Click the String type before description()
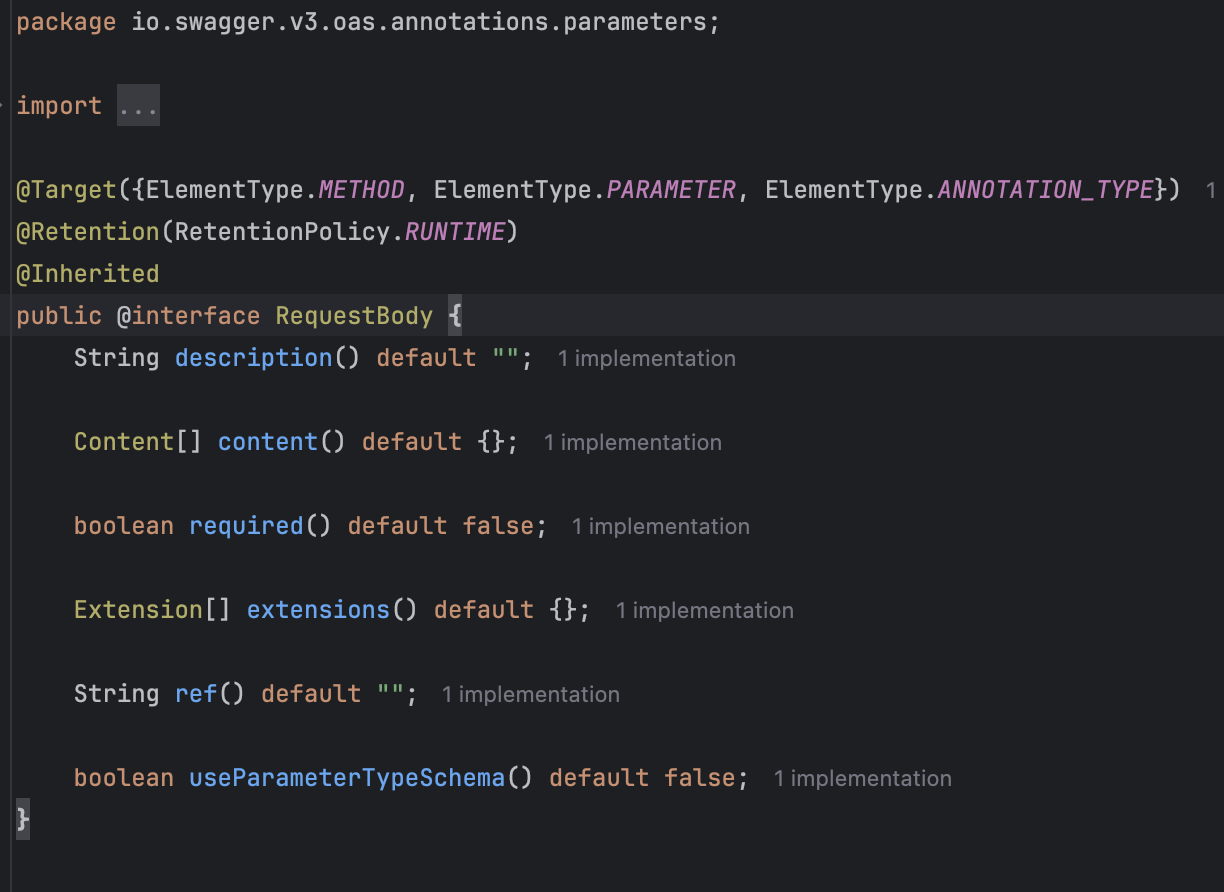The image size is (1224, 892). click(x=116, y=358)
